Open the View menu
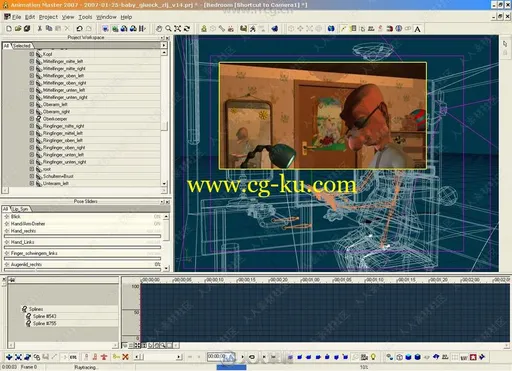 68,17
